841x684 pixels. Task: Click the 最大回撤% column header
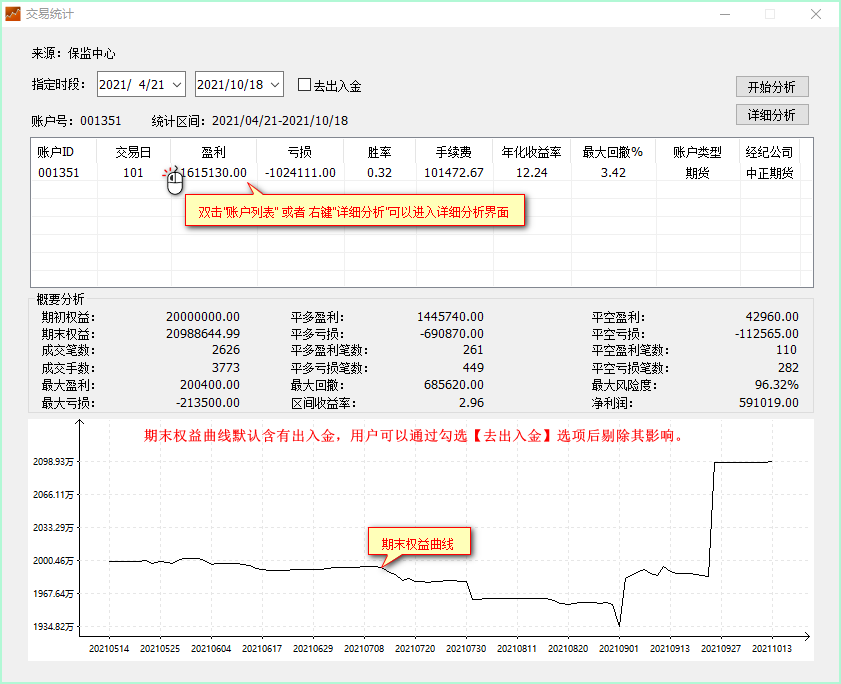(613, 152)
